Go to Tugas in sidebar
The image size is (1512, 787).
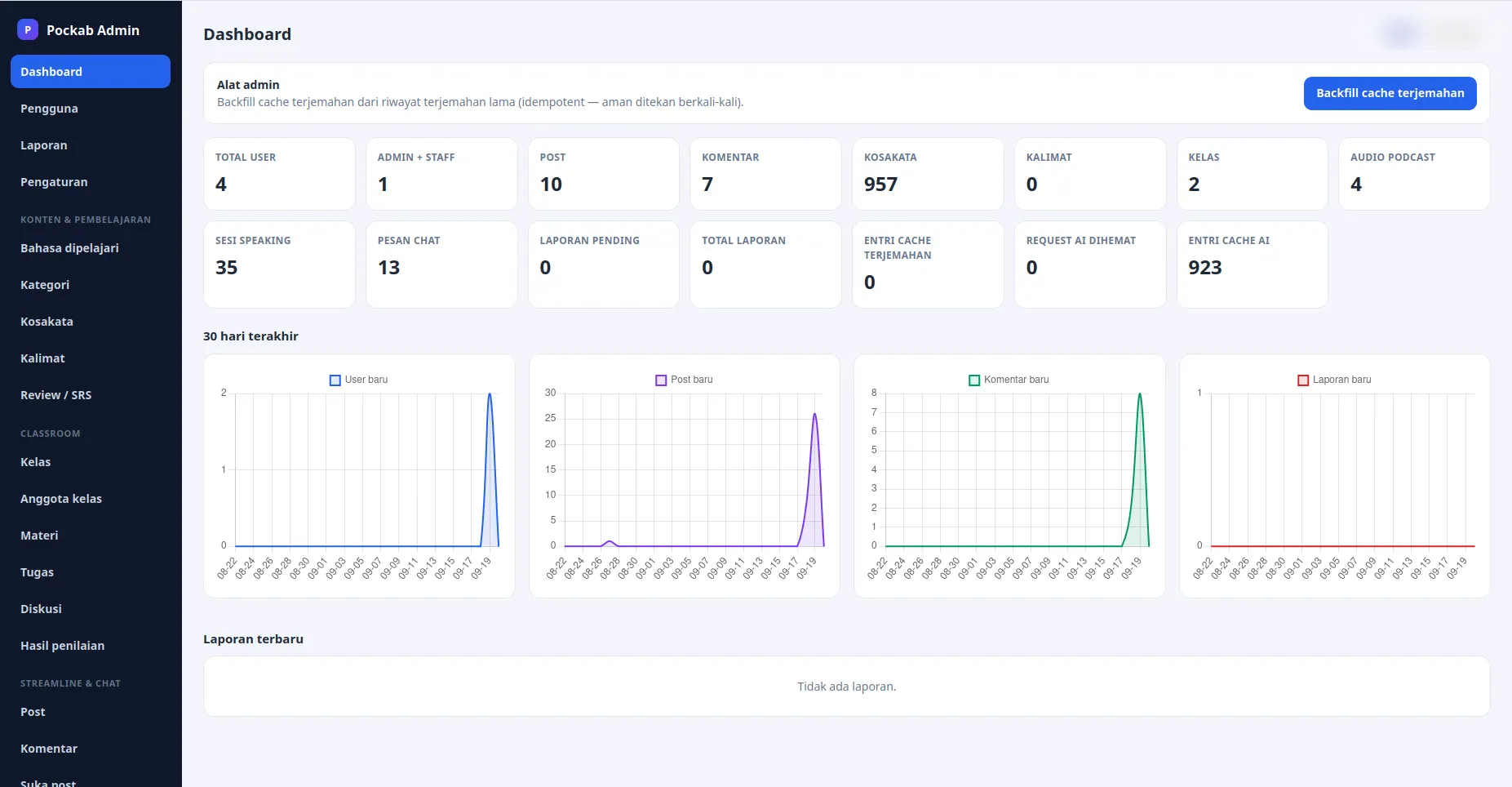coord(91,572)
